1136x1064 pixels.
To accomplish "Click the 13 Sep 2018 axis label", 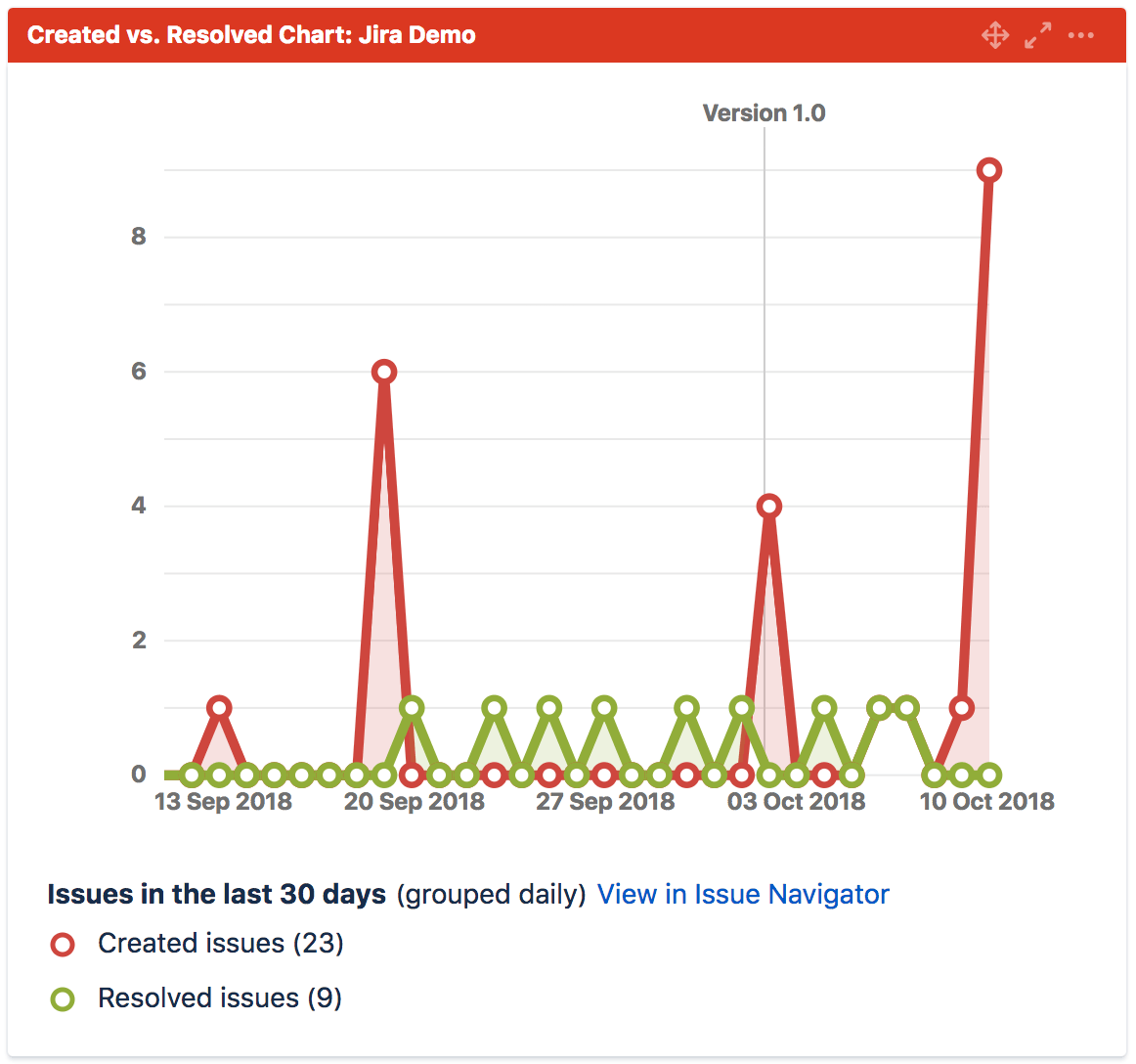I will [x=223, y=801].
